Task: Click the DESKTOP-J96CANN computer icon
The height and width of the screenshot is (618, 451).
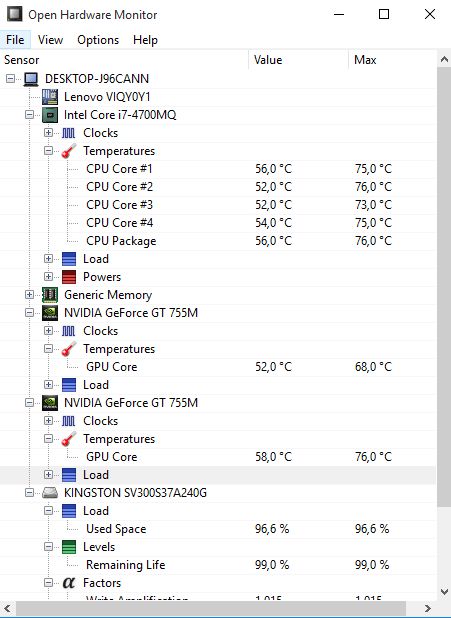Action: 31,79
